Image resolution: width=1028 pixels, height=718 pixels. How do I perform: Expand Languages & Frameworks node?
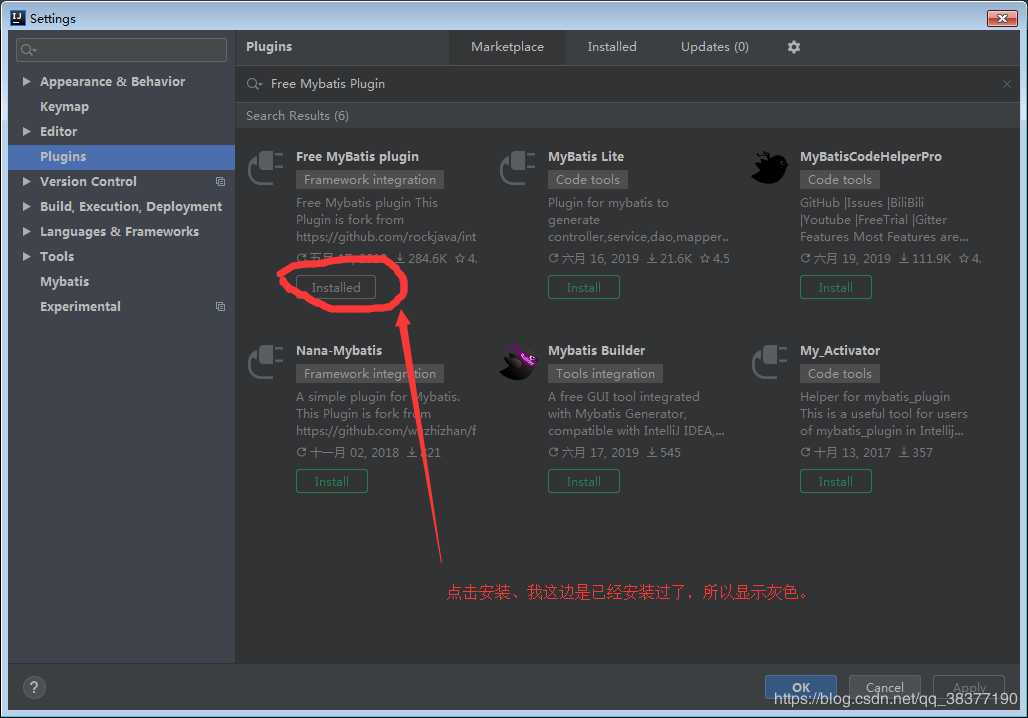(26, 231)
